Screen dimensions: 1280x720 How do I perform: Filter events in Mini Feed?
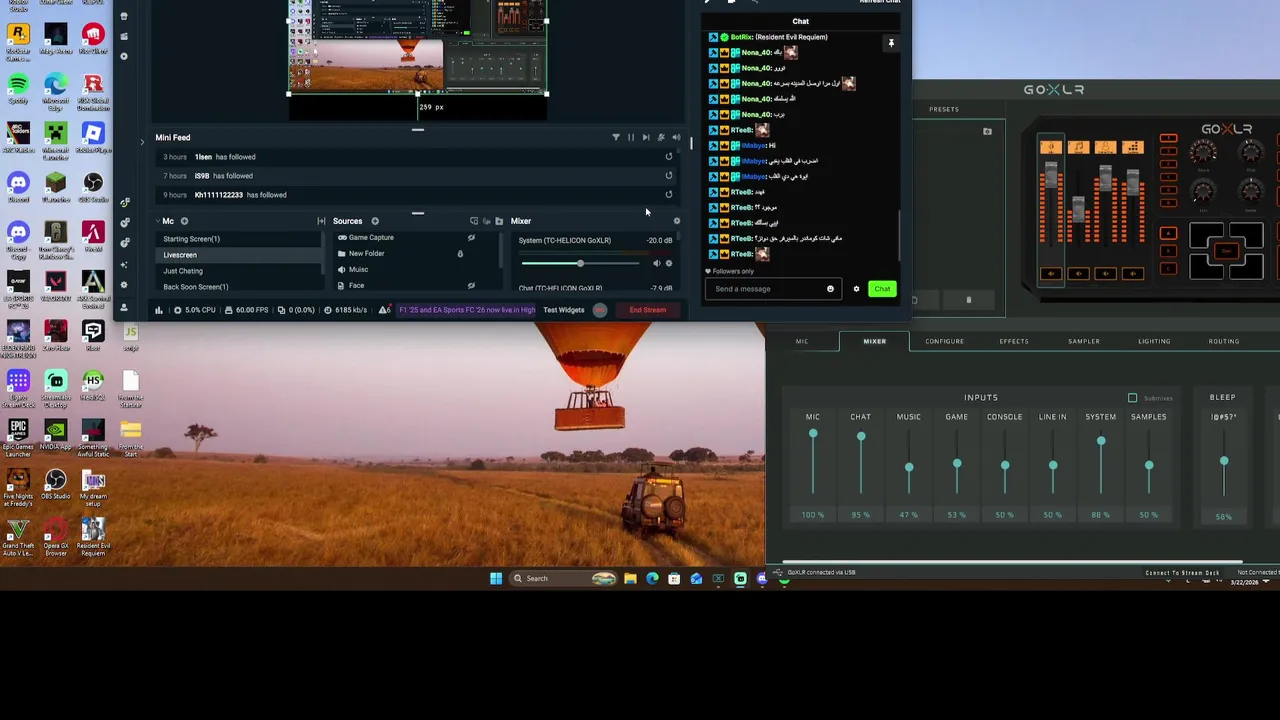click(616, 137)
